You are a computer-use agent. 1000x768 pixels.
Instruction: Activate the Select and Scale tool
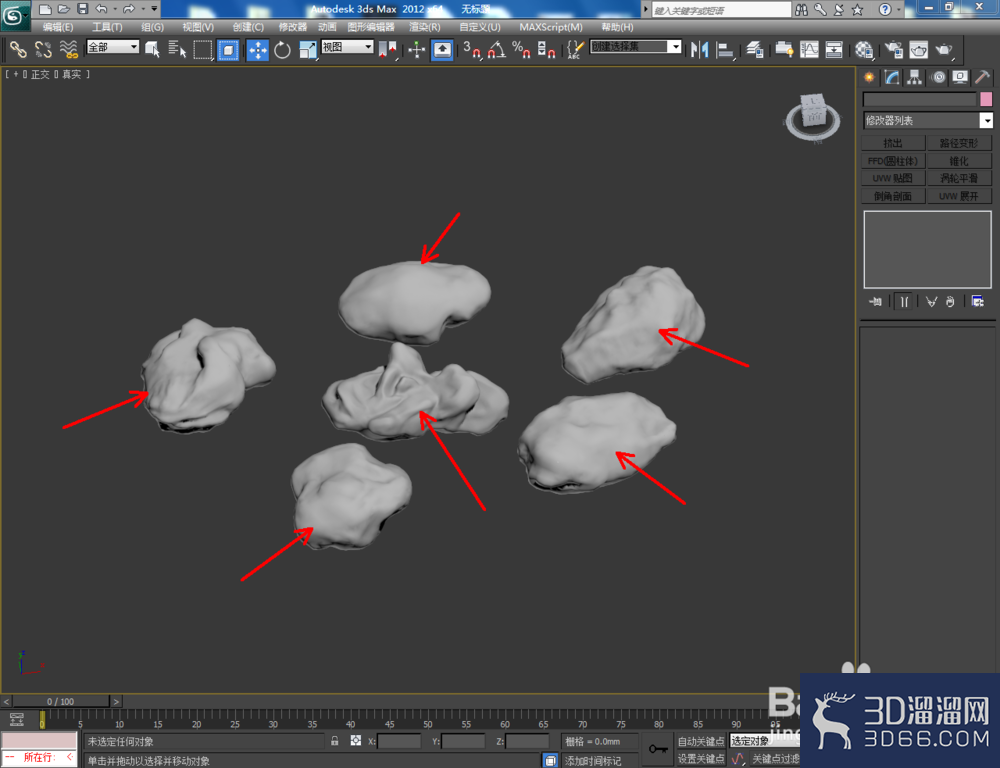[307, 50]
